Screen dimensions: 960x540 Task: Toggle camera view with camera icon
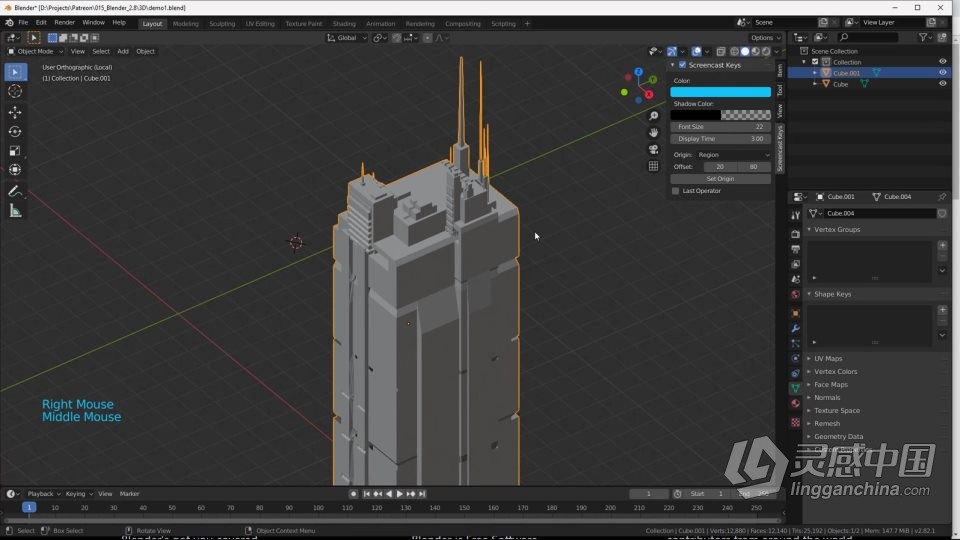[653, 149]
